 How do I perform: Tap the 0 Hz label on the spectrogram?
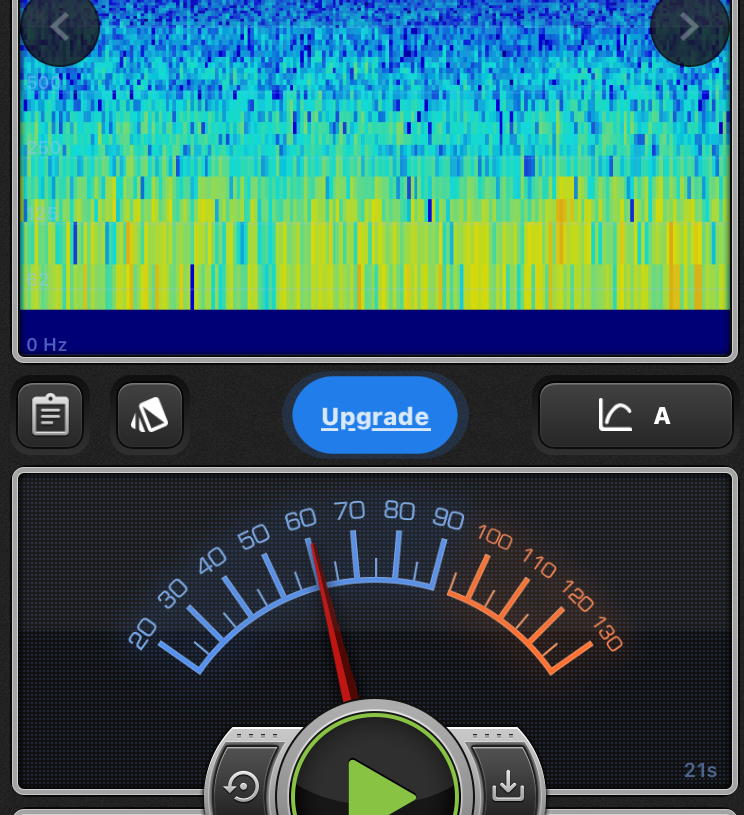(x=47, y=345)
